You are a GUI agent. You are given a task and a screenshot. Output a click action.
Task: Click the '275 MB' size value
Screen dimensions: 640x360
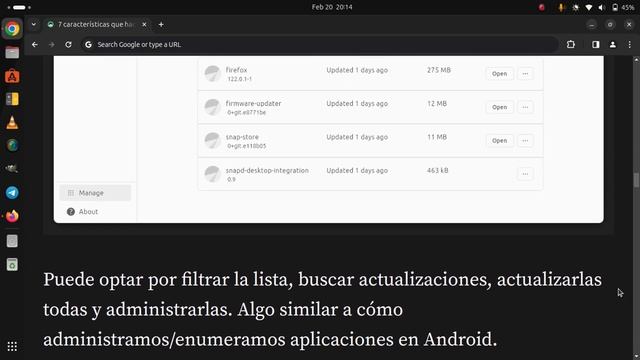[439, 70]
